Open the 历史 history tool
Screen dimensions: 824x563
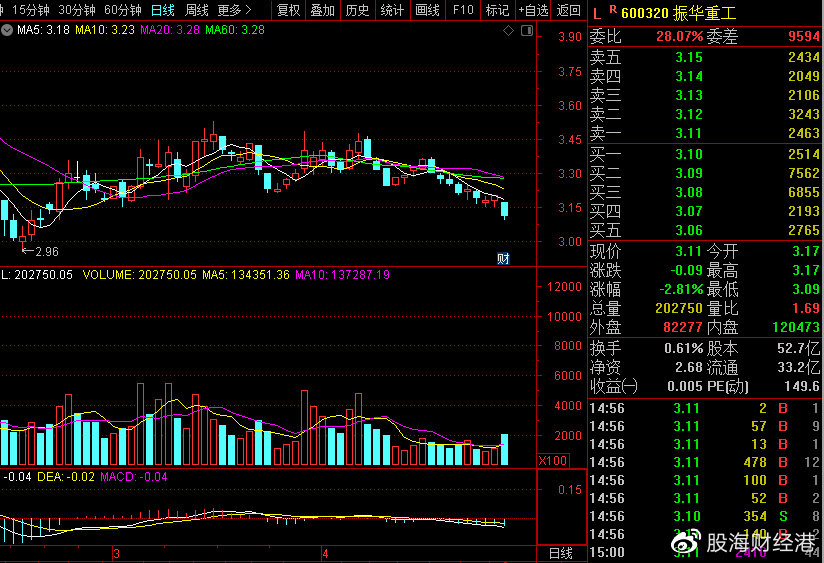coord(357,10)
